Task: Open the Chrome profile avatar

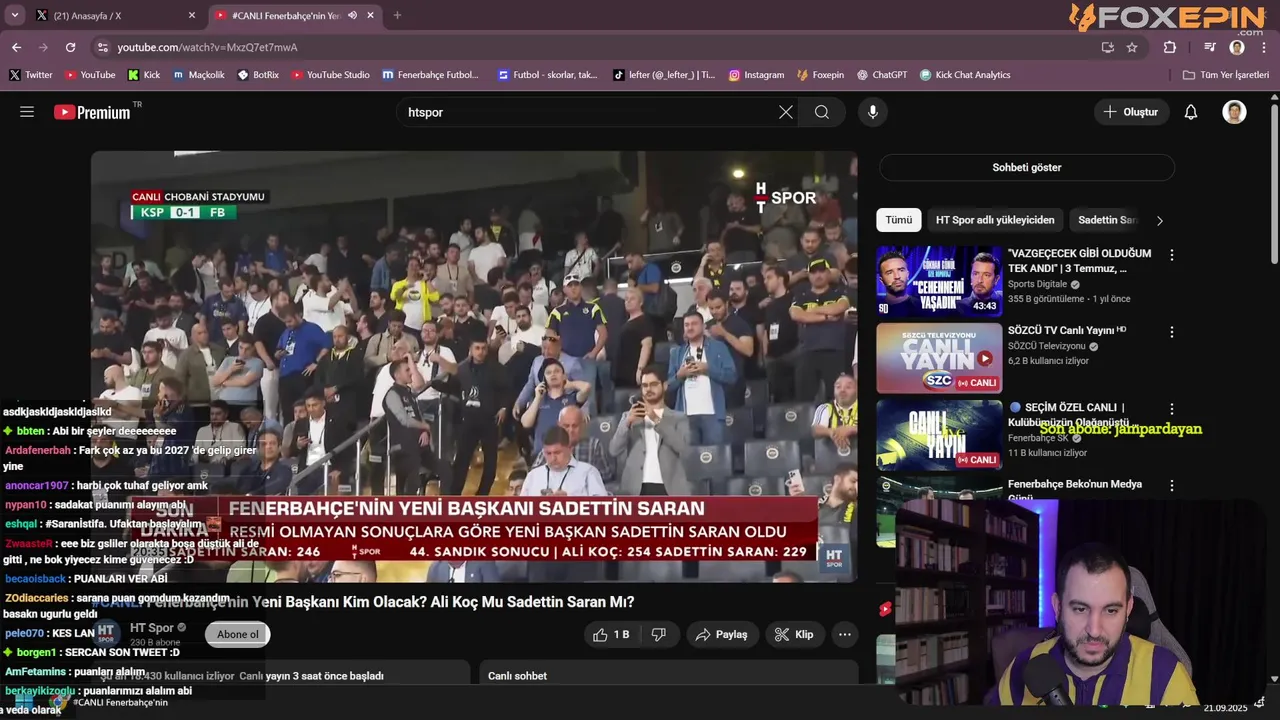Action: 1237,47
